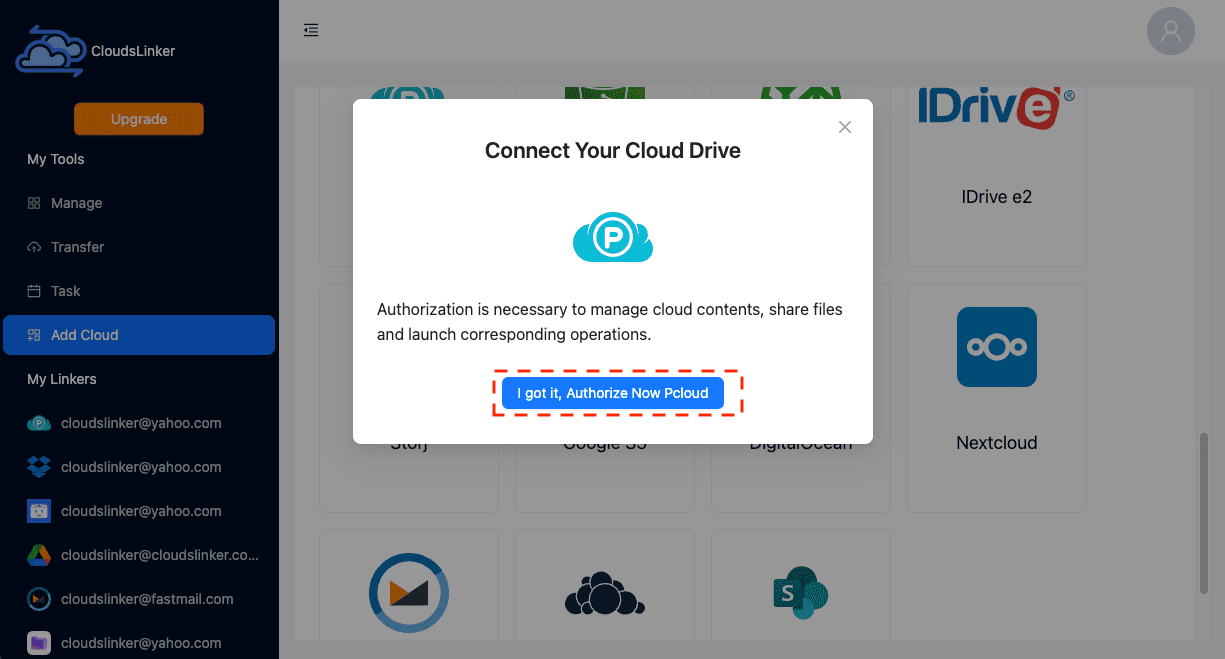Click I got it, Authorize Now Pcloud

pos(613,393)
